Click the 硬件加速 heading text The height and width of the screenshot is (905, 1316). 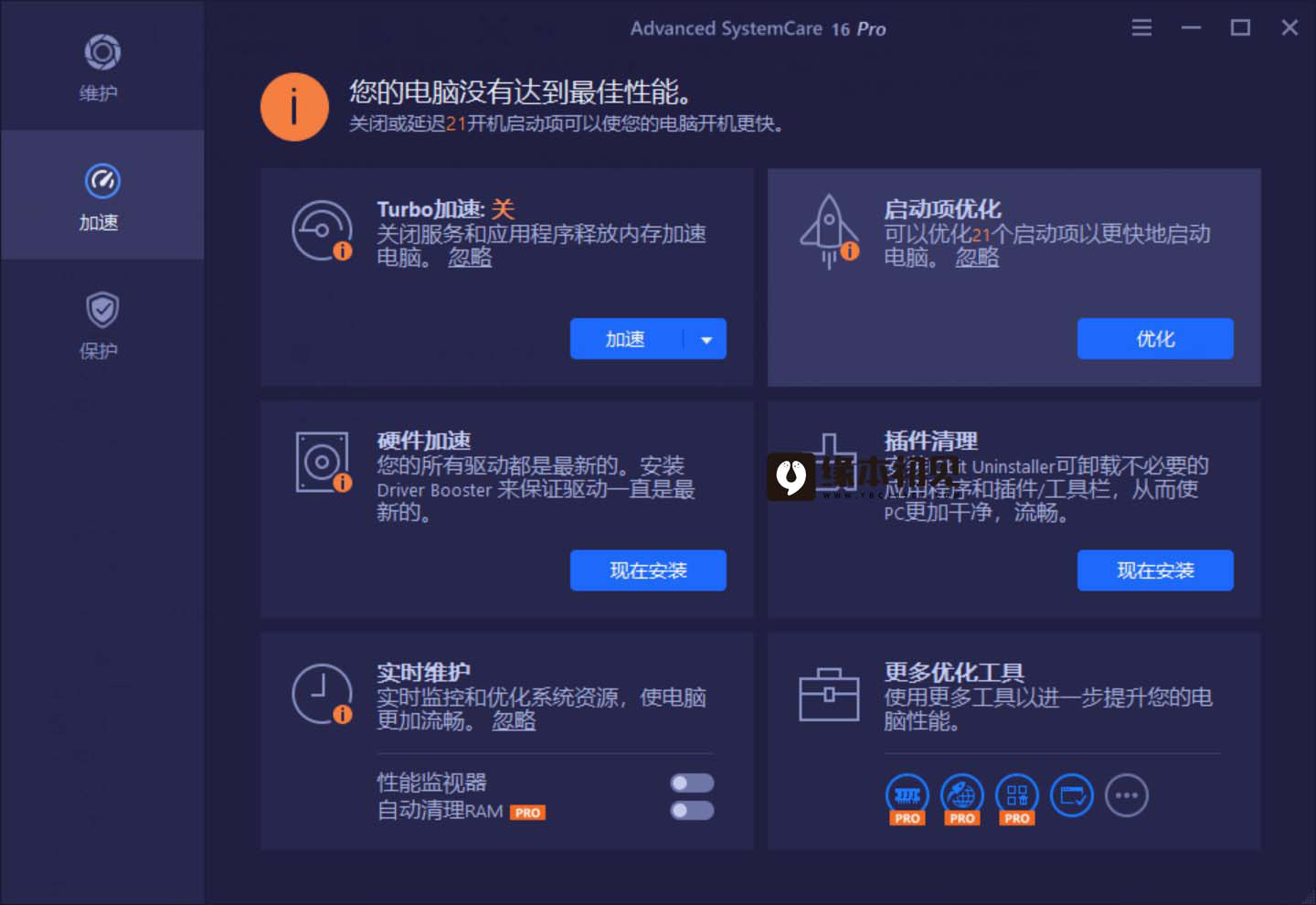pyautogui.click(x=424, y=442)
